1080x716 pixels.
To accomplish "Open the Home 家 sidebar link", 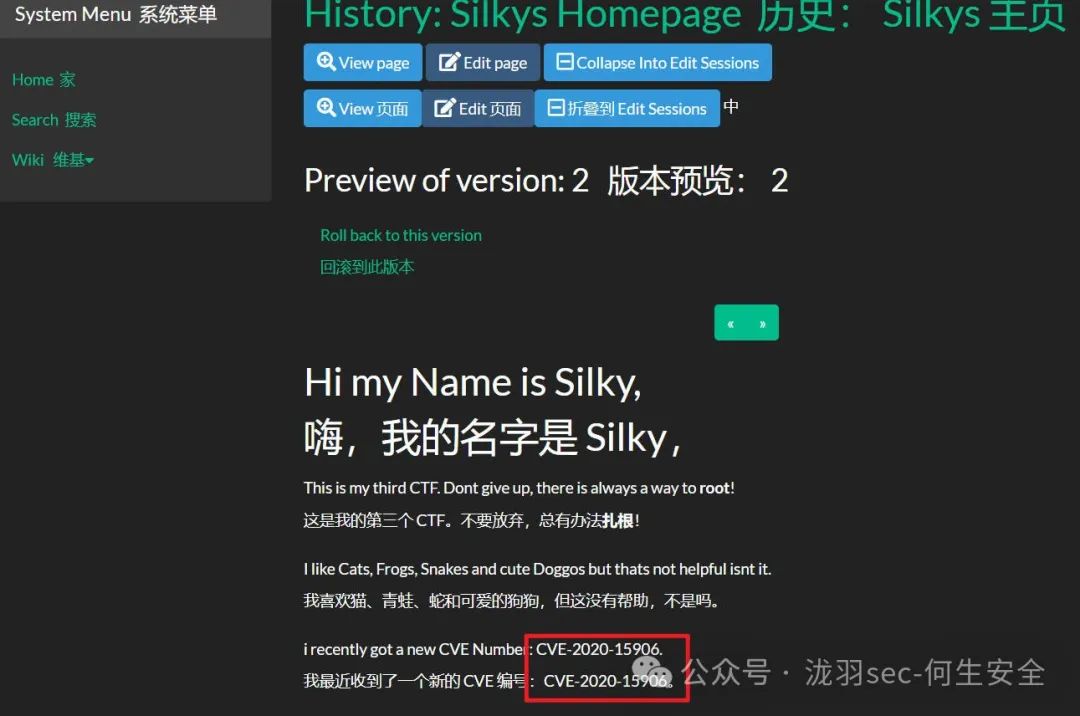I will [44, 80].
